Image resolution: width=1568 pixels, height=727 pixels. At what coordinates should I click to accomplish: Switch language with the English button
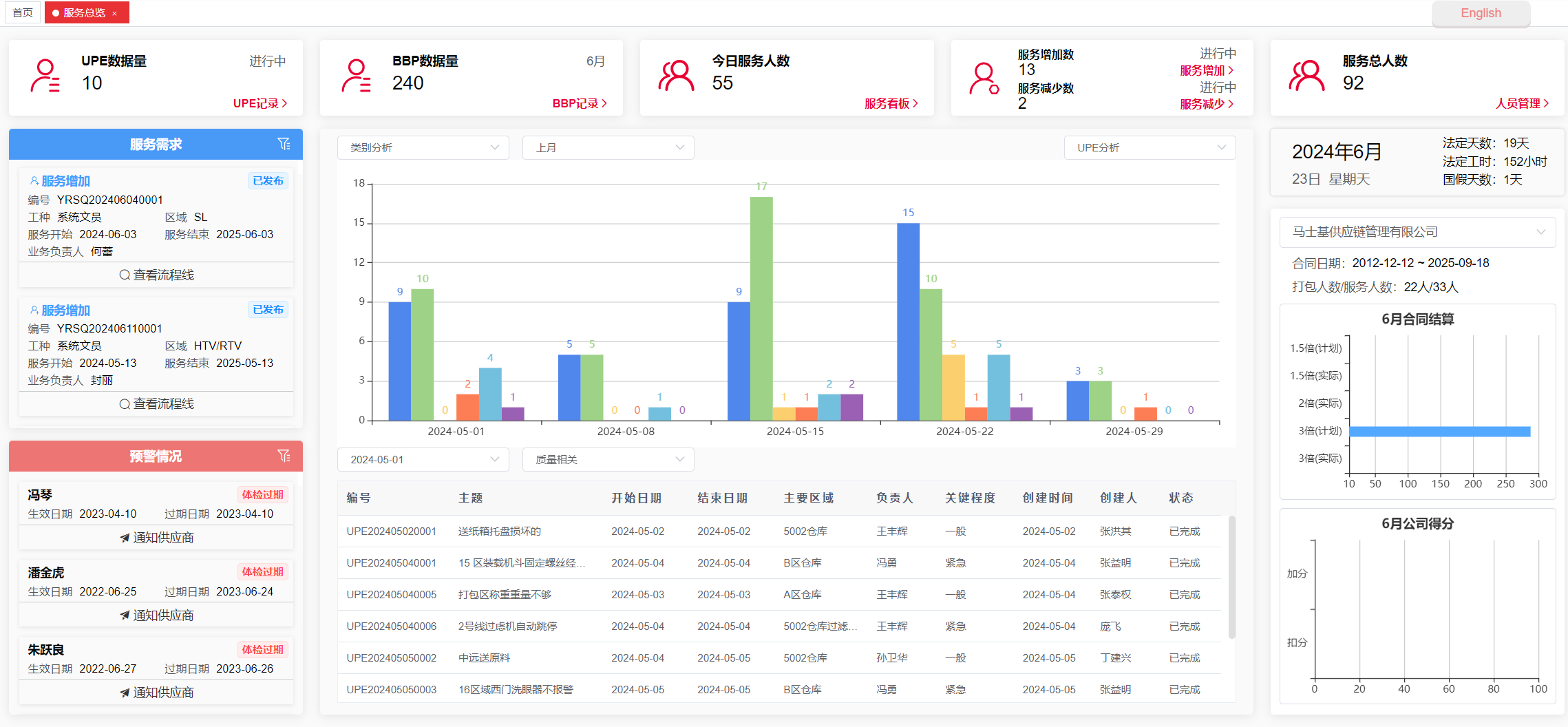[x=1481, y=13]
